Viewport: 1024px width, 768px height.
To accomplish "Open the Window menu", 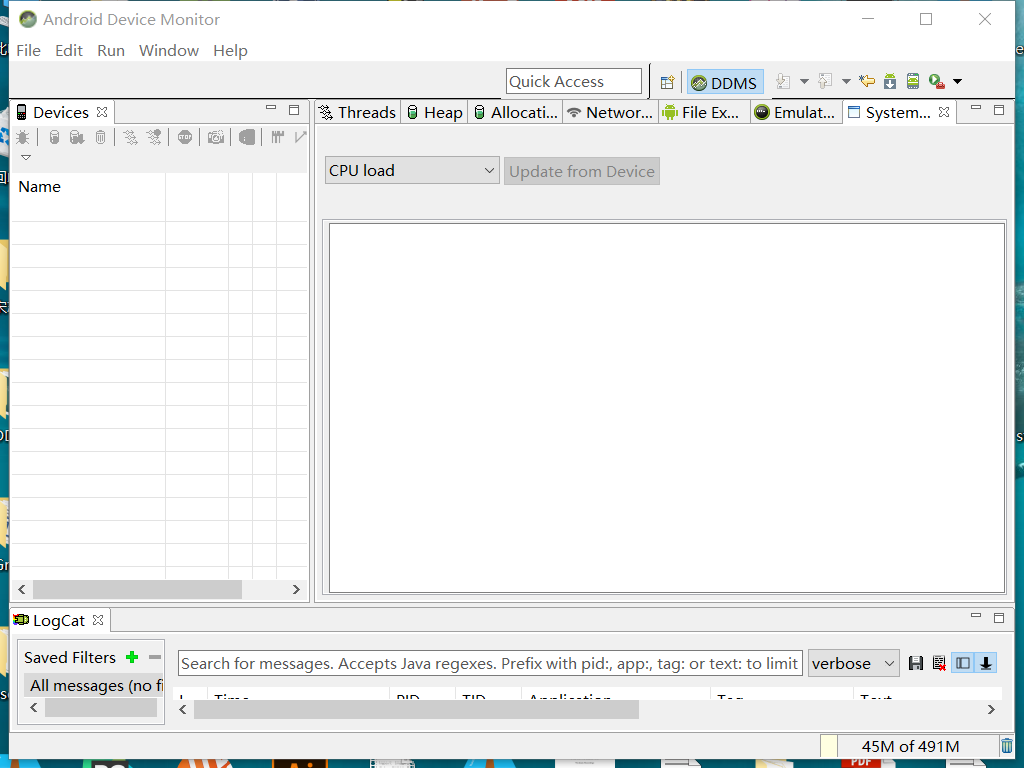I will (x=168, y=51).
